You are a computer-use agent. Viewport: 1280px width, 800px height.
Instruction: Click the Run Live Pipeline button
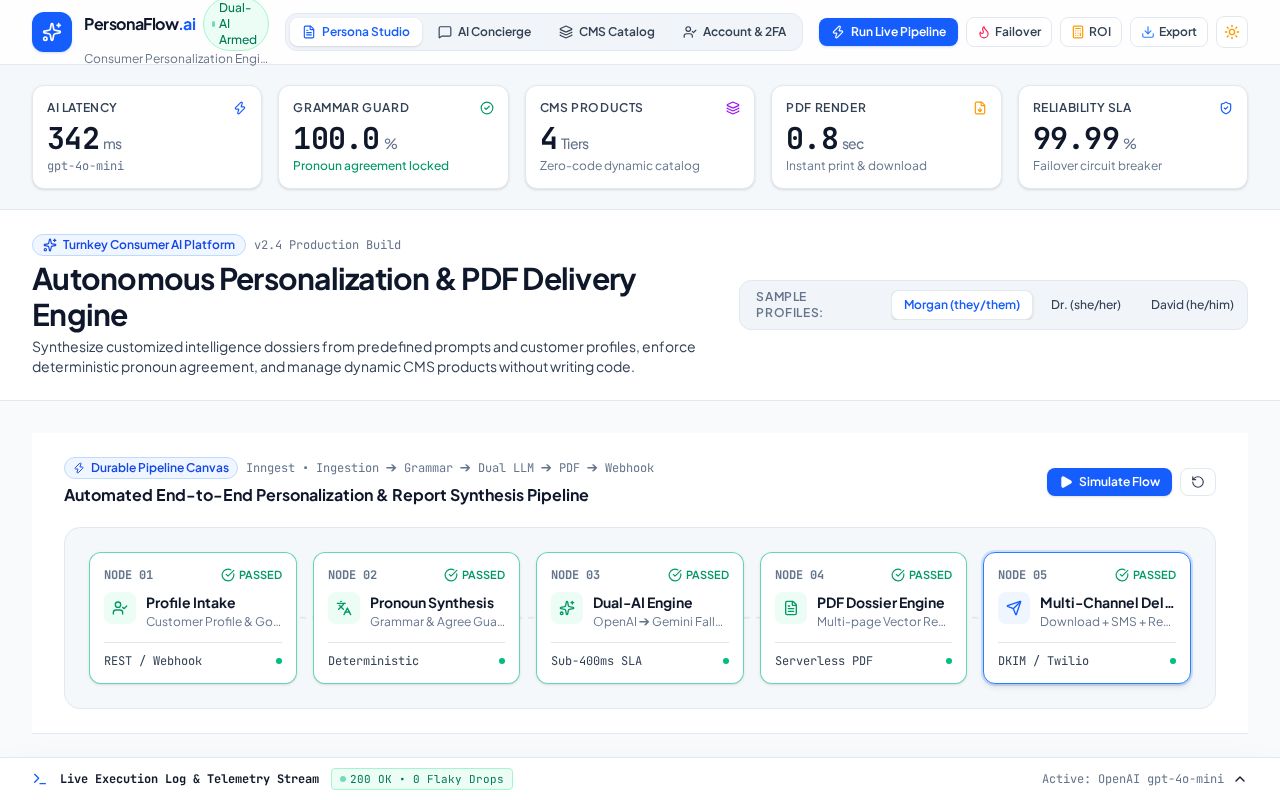click(888, 32)
